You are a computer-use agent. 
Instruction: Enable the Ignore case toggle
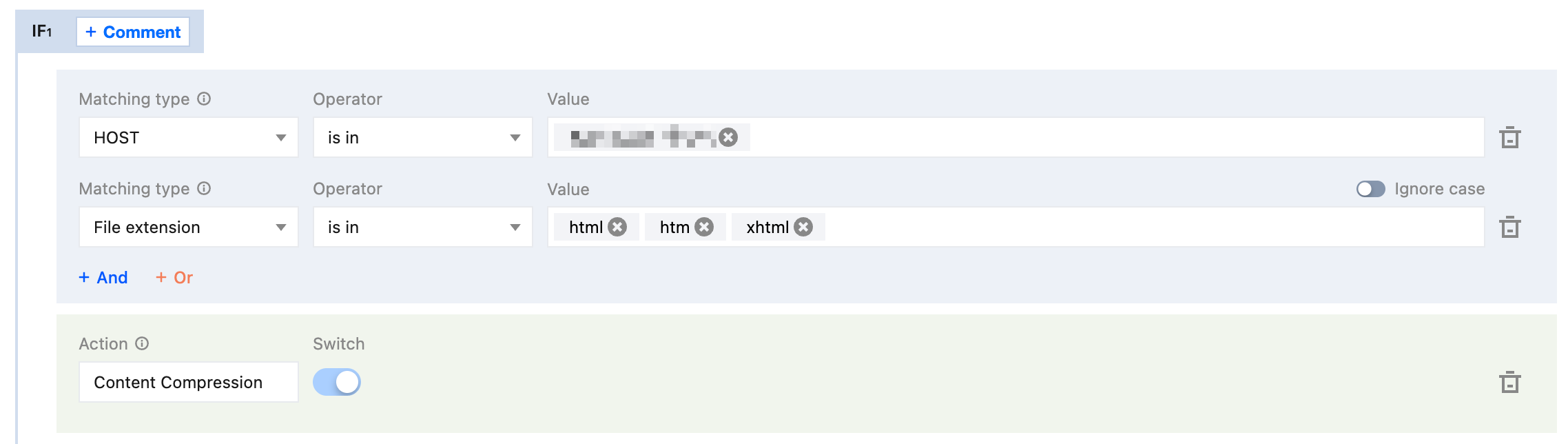tap(1370, 189)
